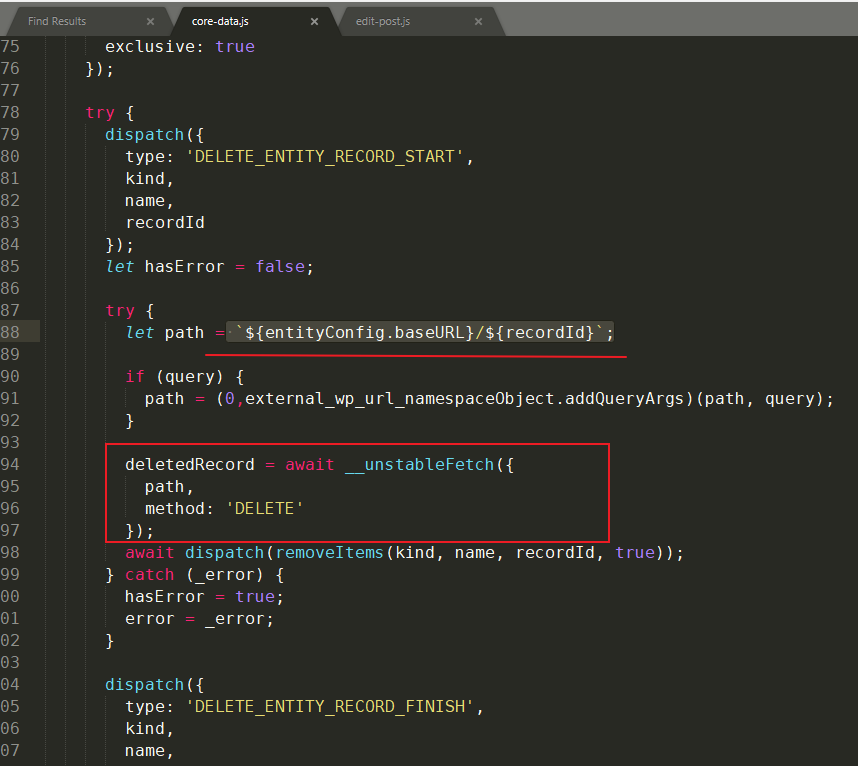Click line number 88 in the gutter
This screenshot has height=766, width=858.
point(10,332)
